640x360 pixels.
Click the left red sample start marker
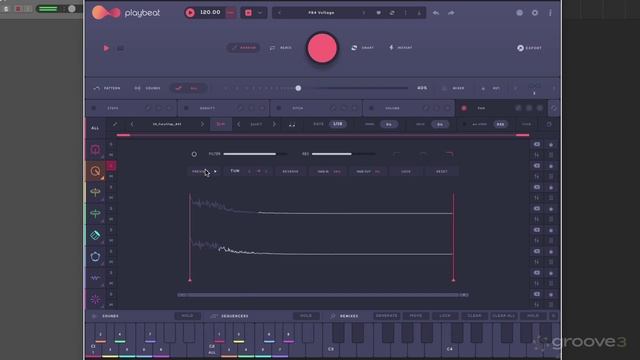coord(190,238)
